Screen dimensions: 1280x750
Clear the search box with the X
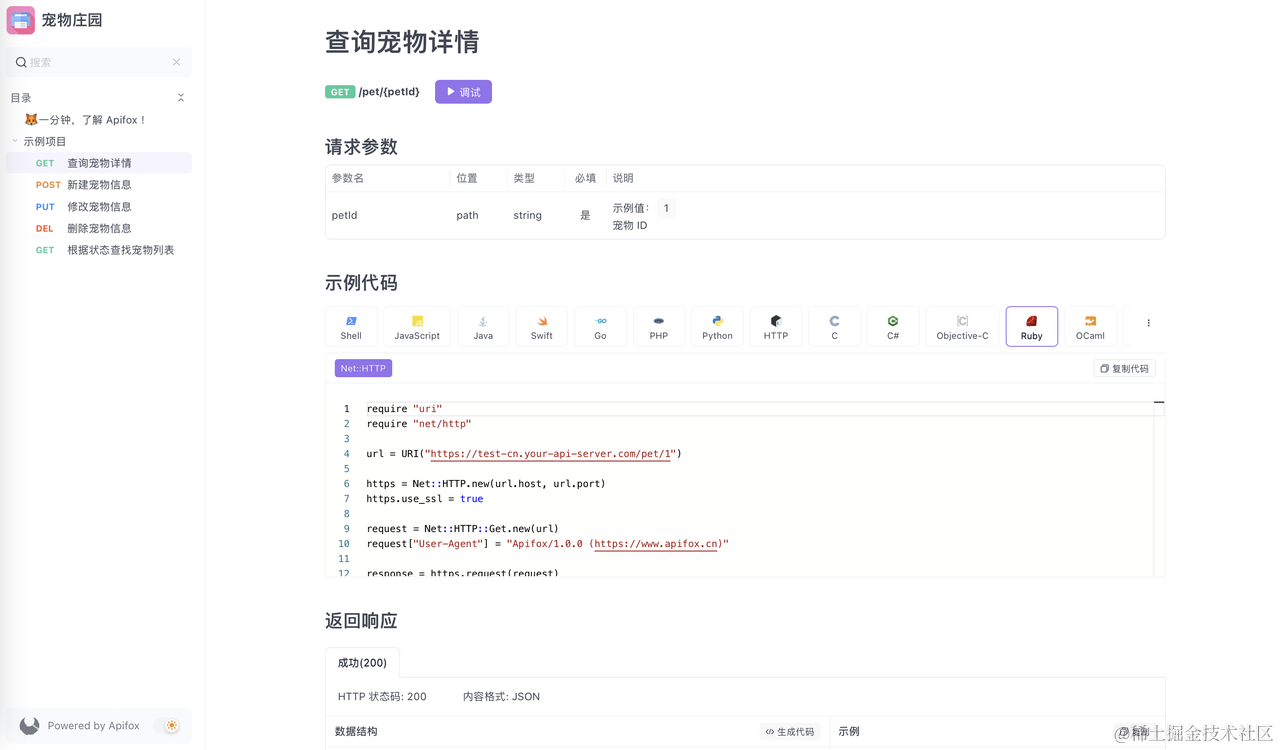[x=178, y=62]
